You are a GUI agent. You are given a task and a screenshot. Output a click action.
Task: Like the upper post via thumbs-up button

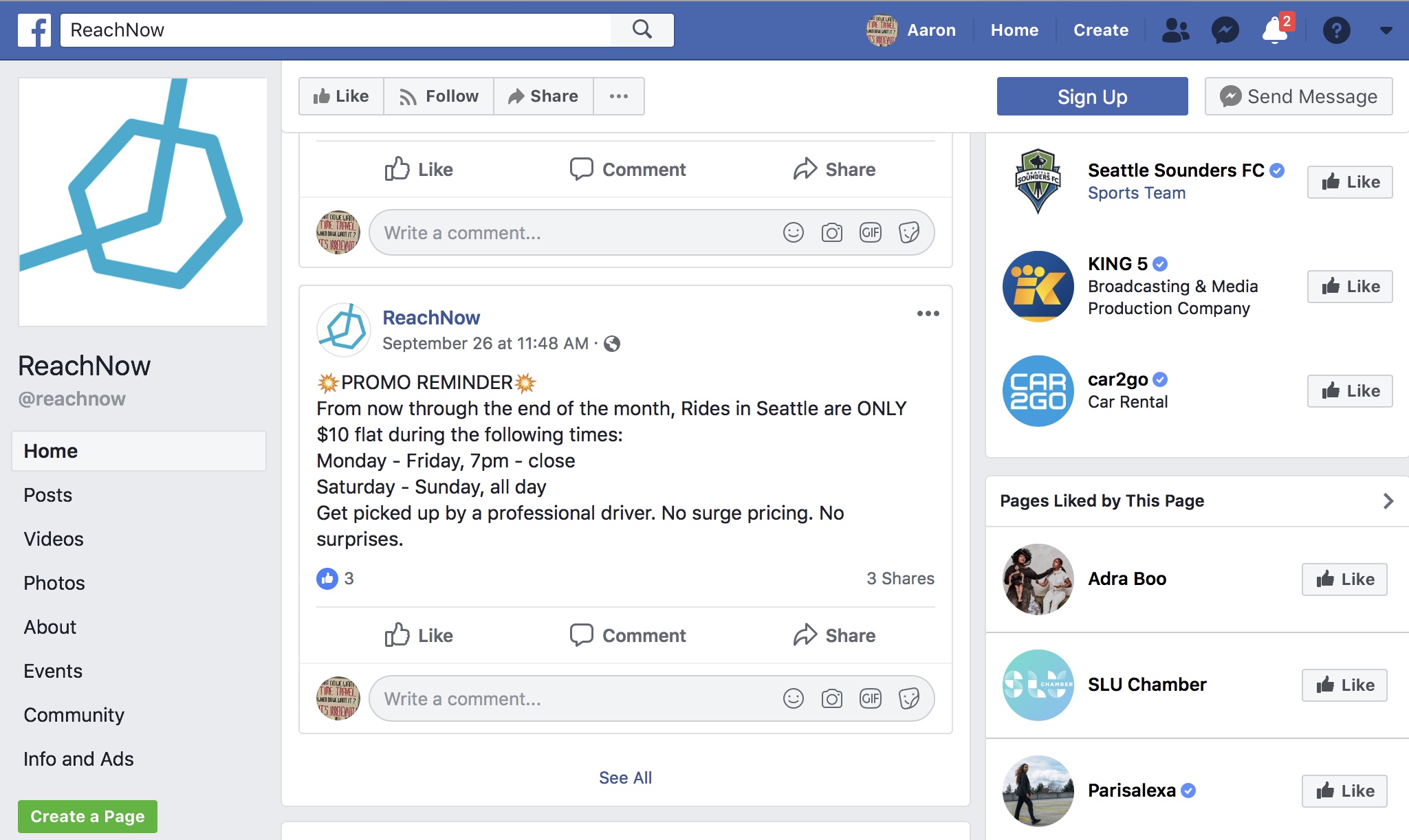point(418,169)
